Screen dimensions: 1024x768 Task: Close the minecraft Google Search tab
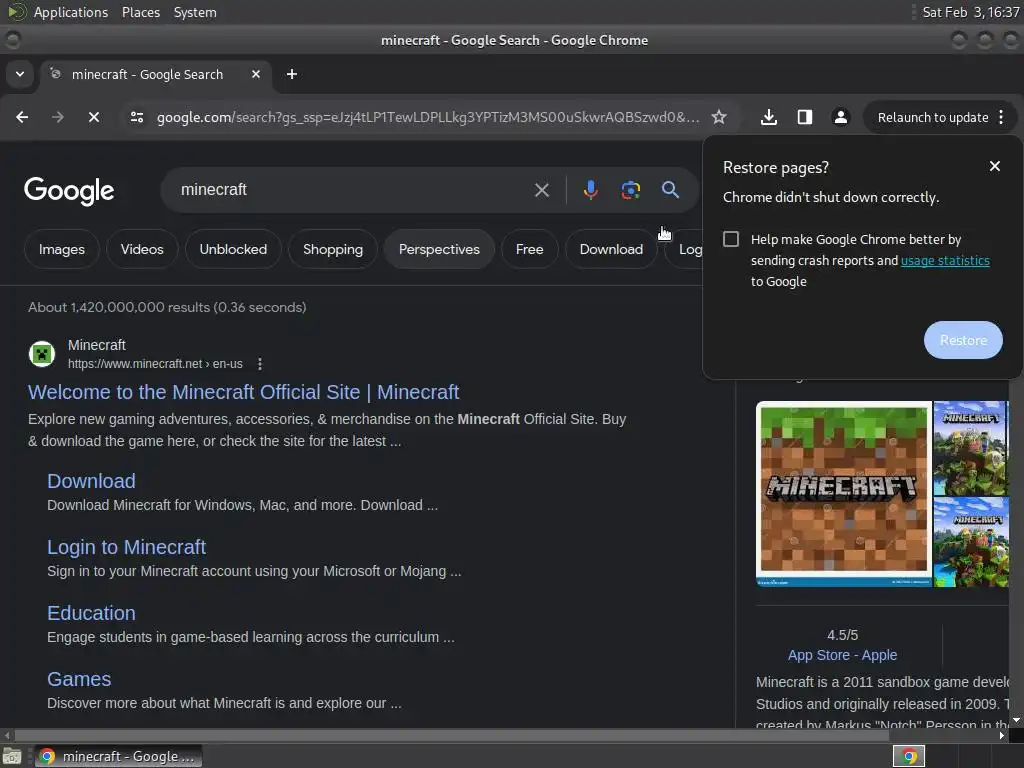coord(256,74)
